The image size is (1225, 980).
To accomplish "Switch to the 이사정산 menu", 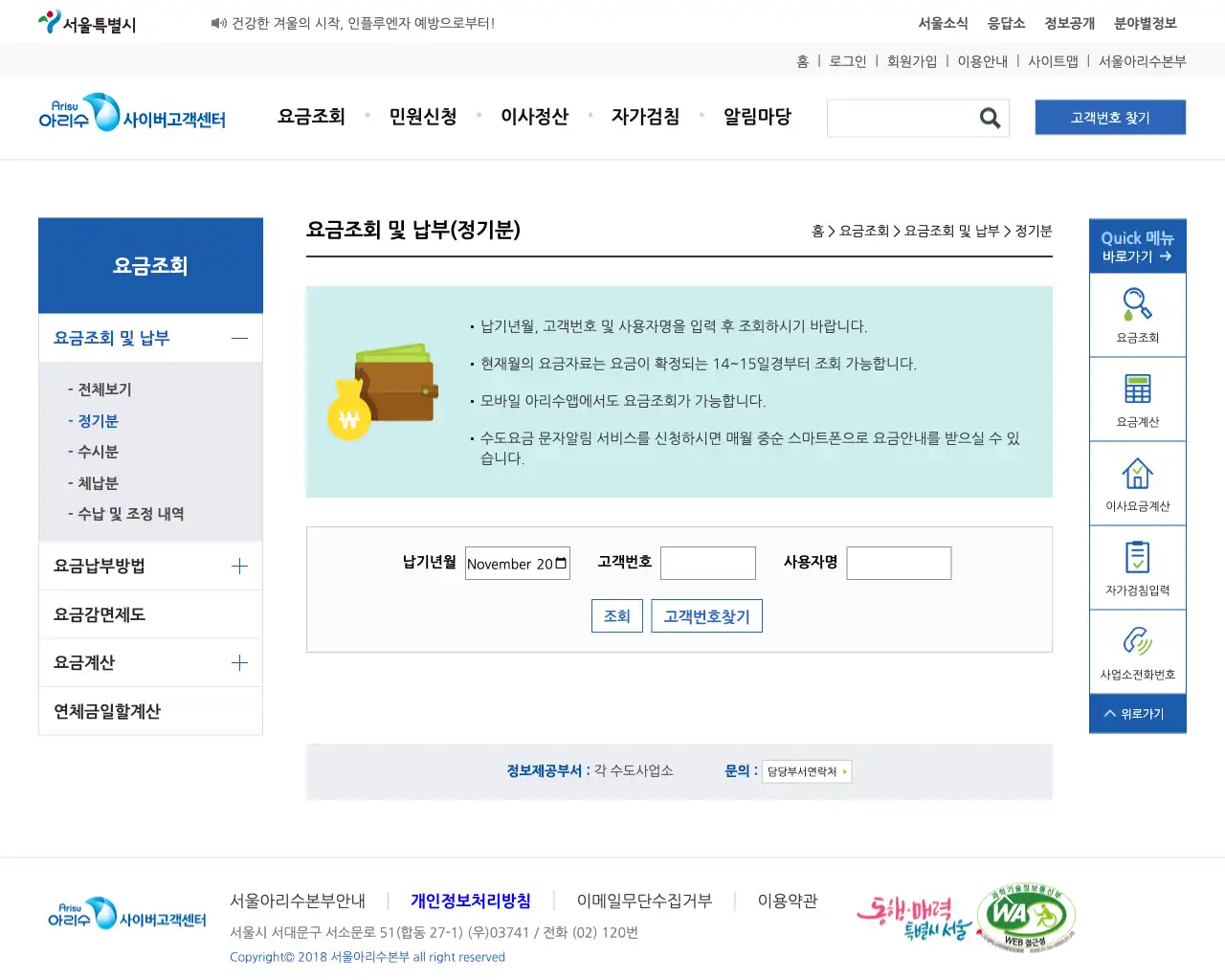I will 535,116.
